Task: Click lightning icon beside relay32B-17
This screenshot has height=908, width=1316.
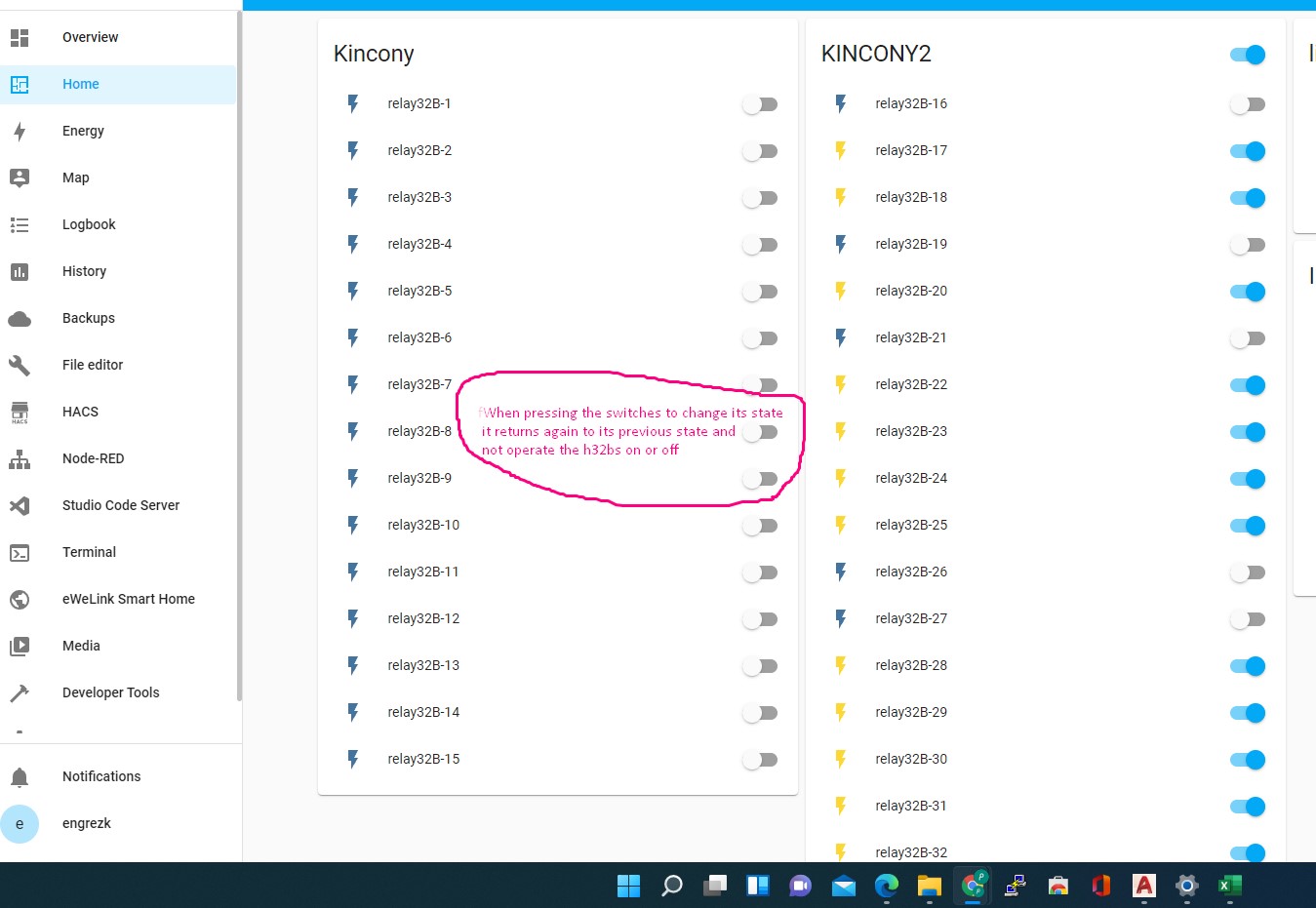Action: [x=840, y=151]
